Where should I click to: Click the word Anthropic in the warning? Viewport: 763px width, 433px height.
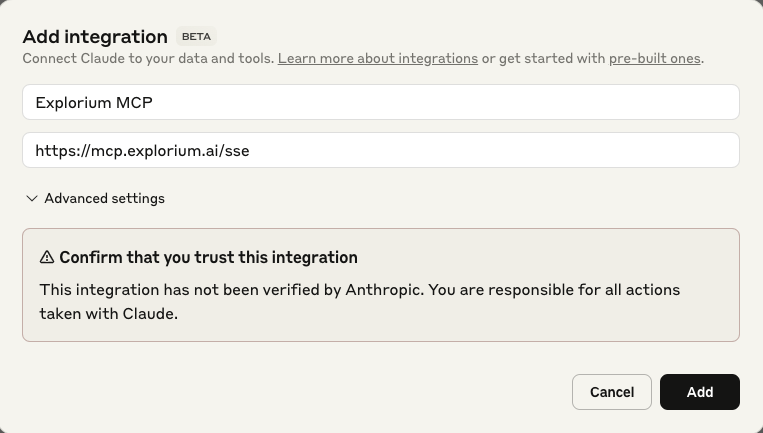[384, 290]
